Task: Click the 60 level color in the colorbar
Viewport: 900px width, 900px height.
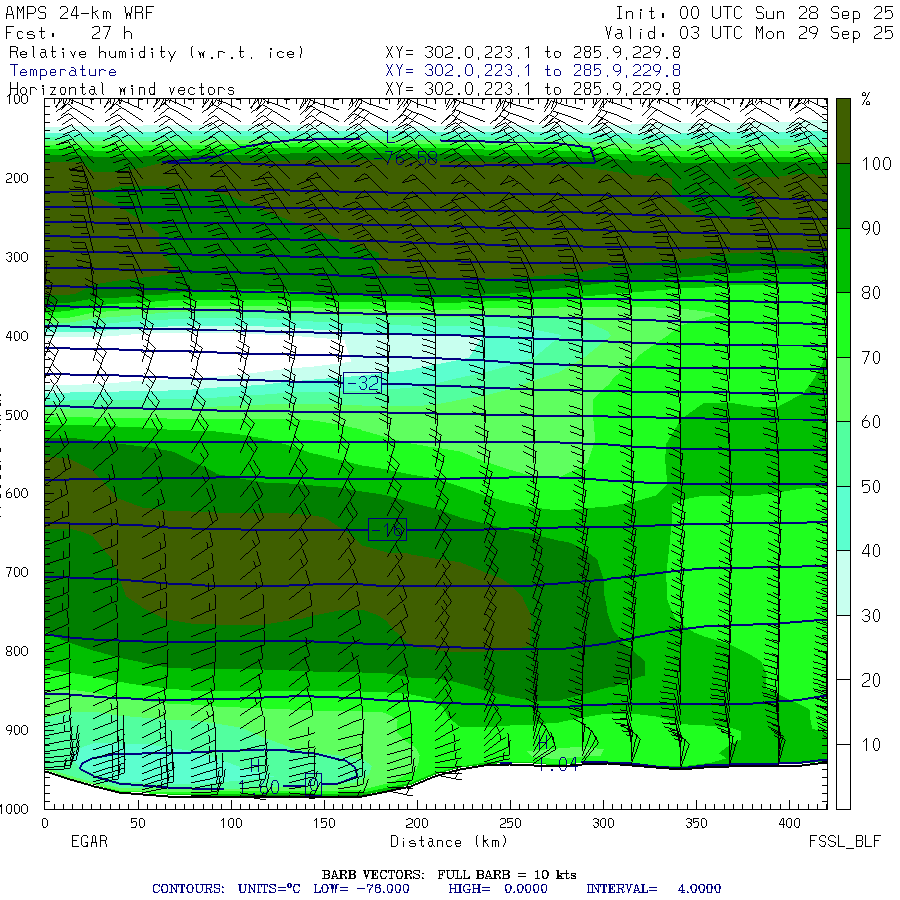Action: tap(843, 389)
